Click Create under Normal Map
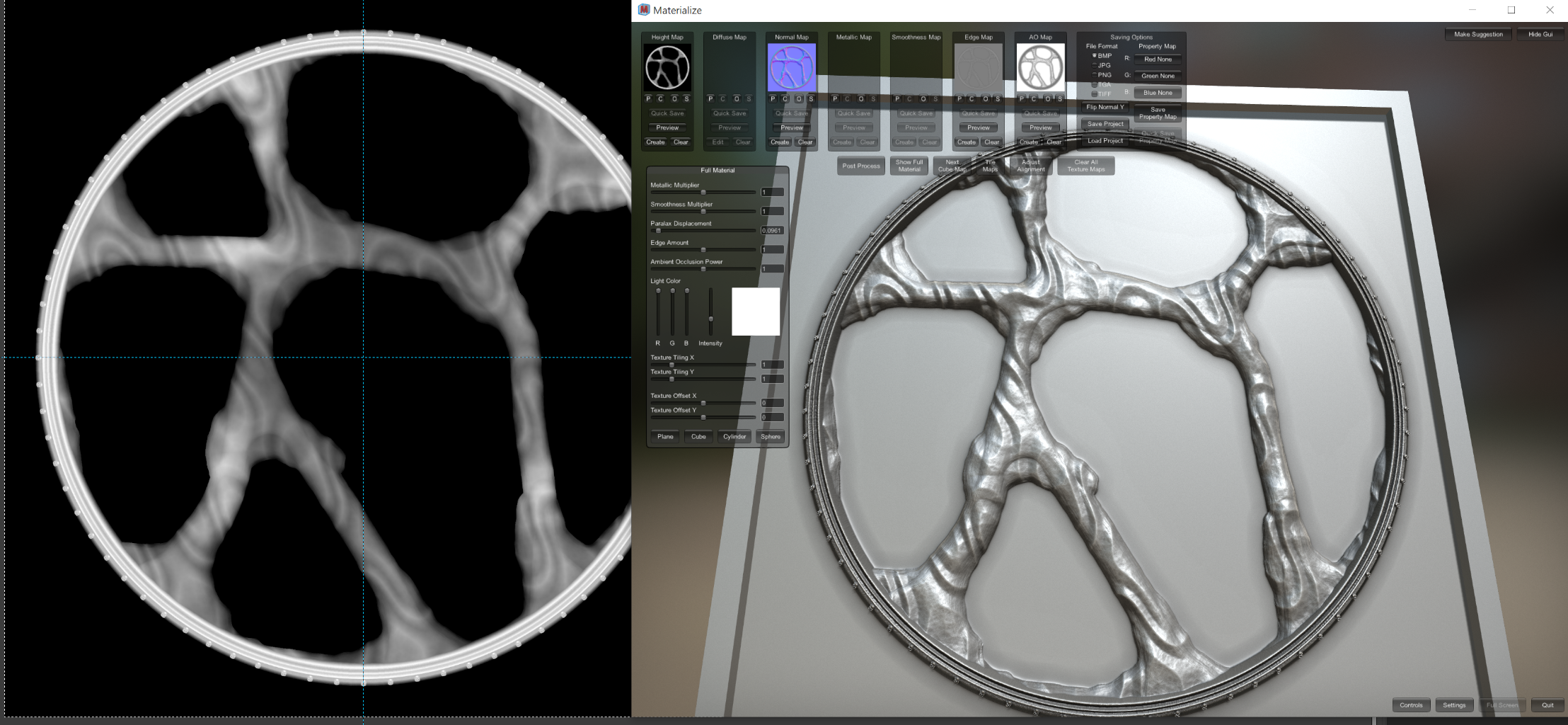Viewport: 1568px width, 725px height. (780, 142)
